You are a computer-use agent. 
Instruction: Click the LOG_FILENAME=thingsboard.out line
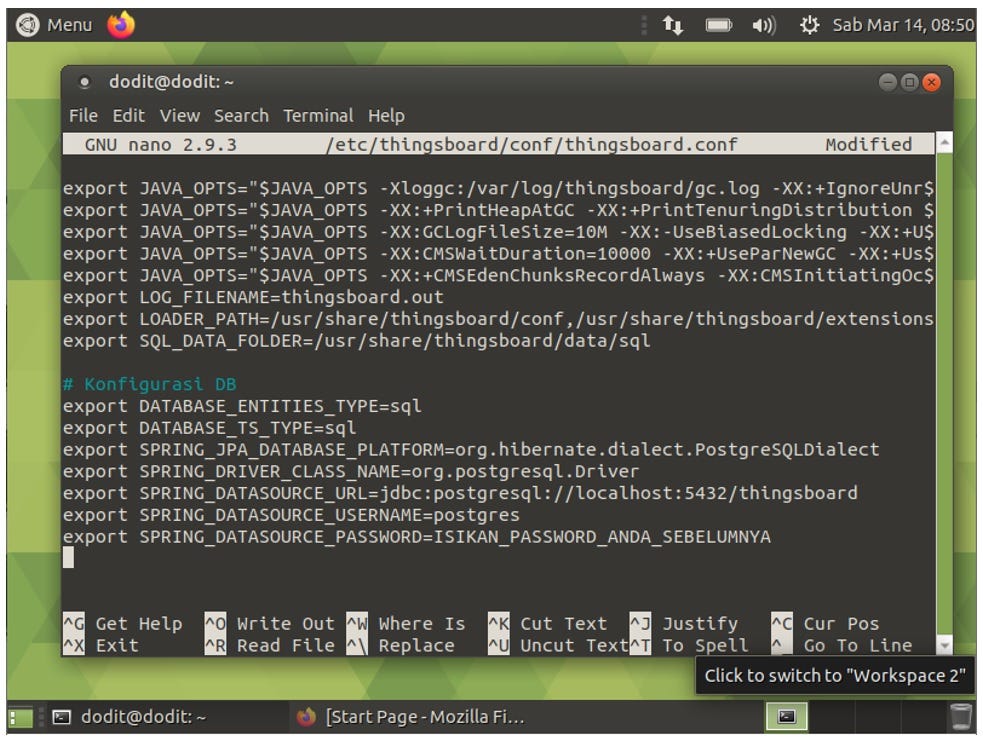(253, 297)
